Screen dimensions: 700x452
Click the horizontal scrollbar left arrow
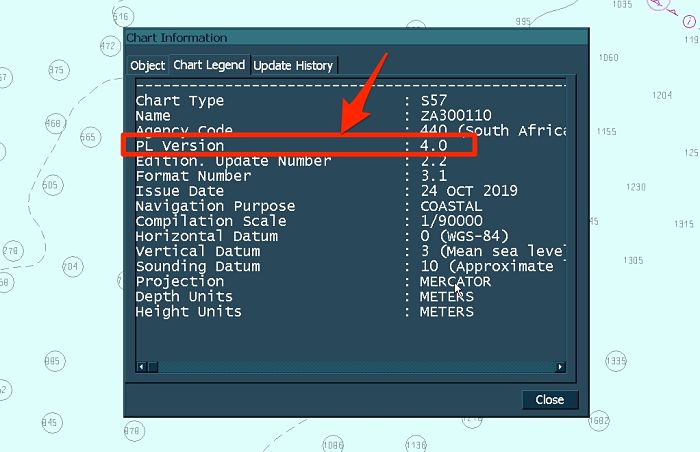pyautogui.click(x=140, y=367)
